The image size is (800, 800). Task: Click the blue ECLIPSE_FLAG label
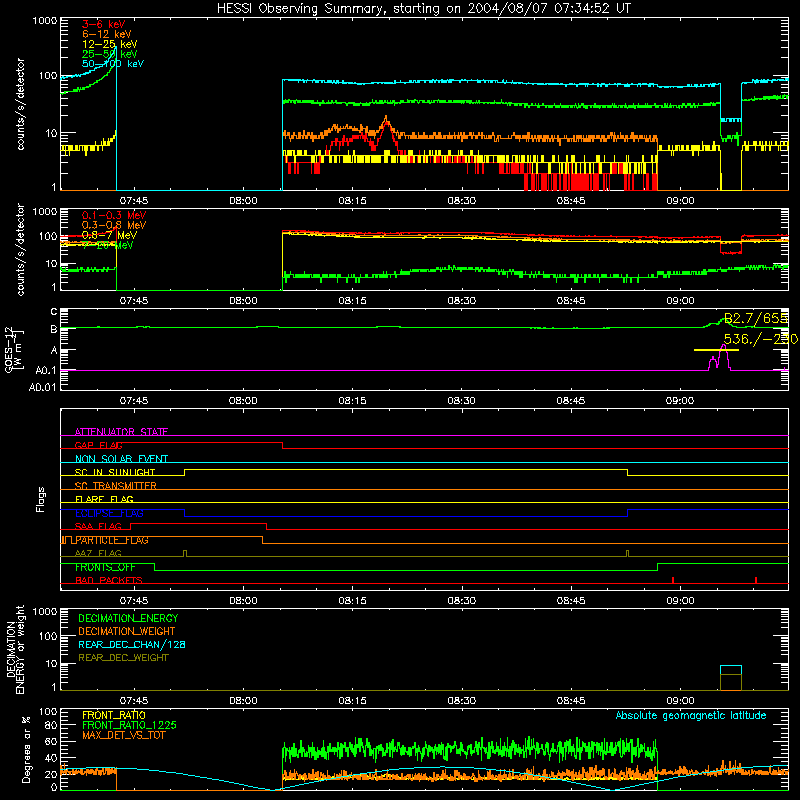pos(109,513)
